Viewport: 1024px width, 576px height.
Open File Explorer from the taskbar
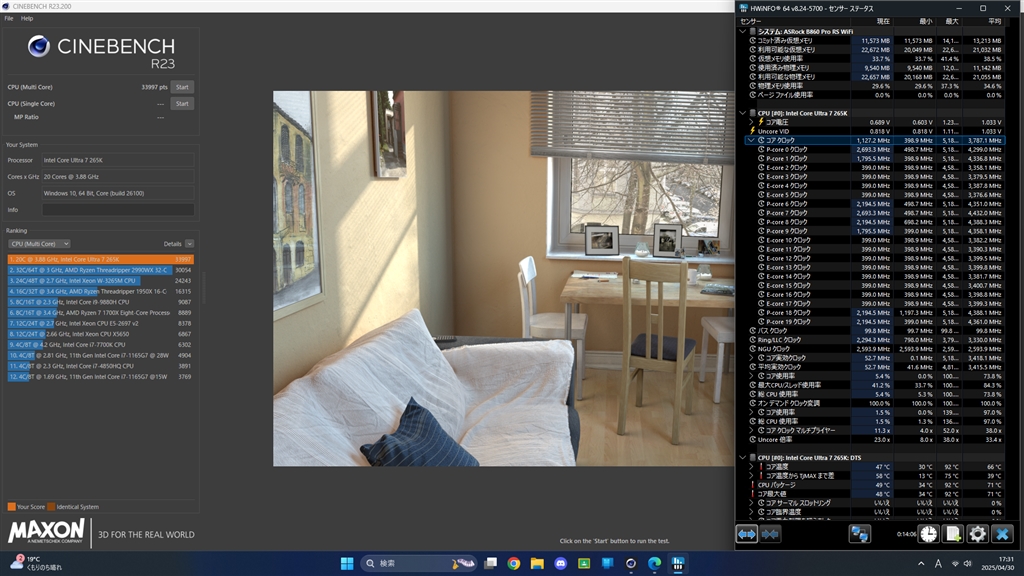537,563
